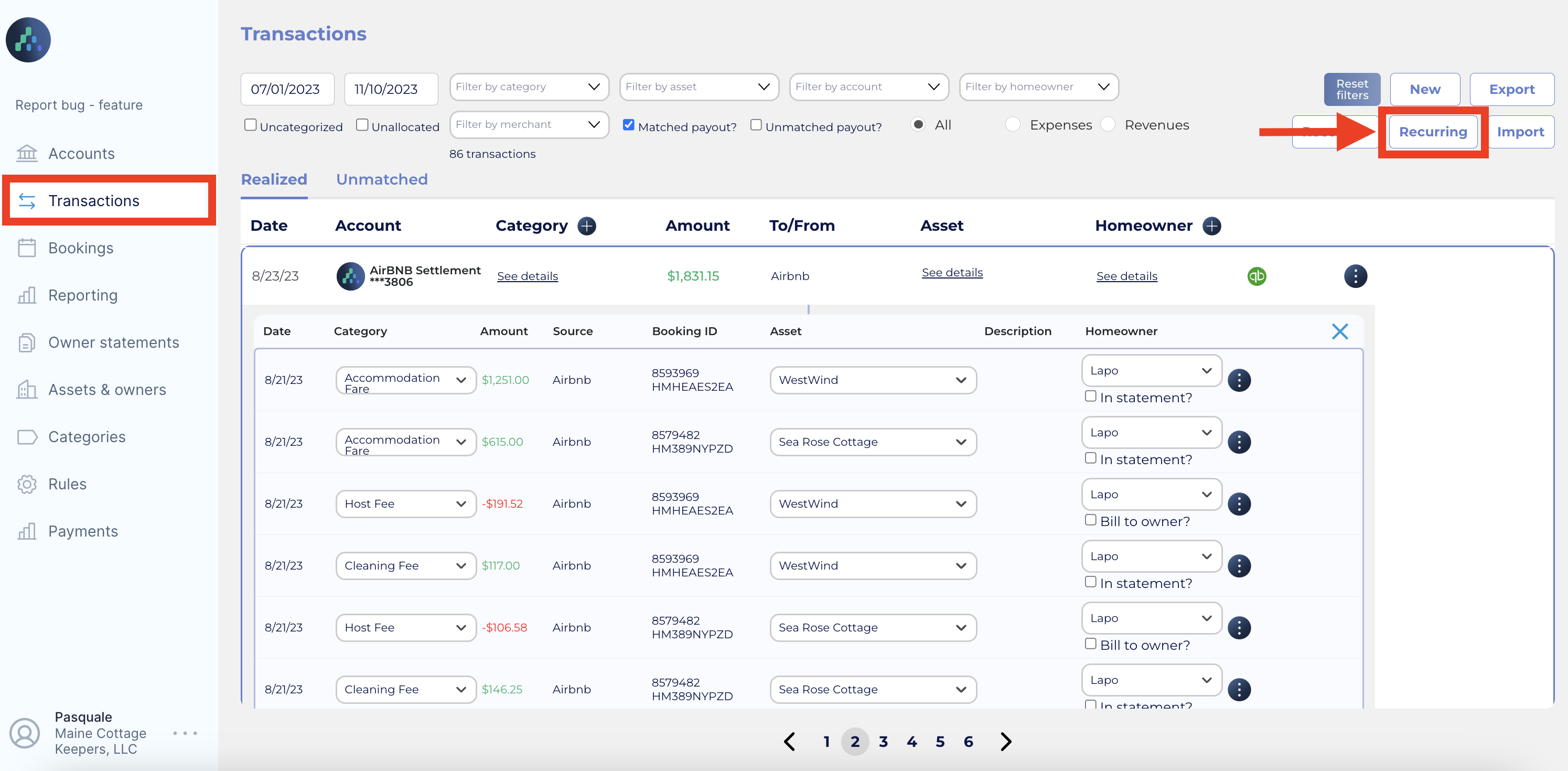Edit the start date 07/01/2023 field
The image size is (1568, 771).
[287, 90]
